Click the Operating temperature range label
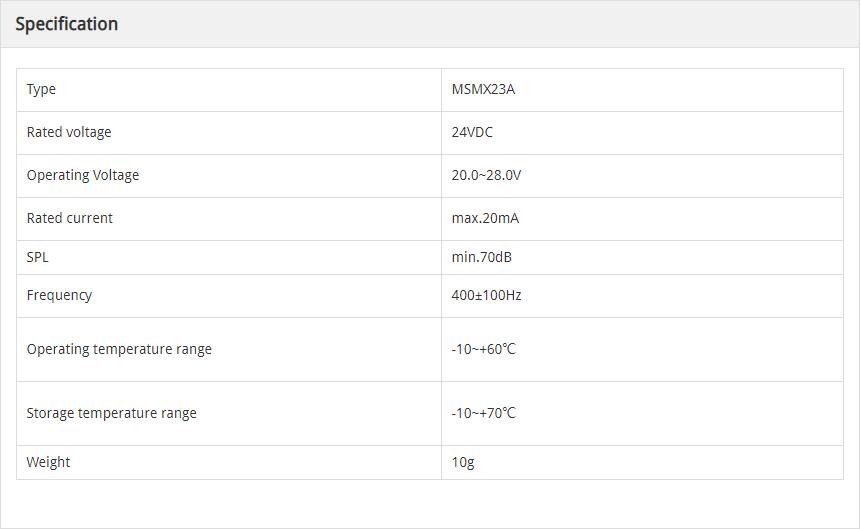This screenshot has width=861, height=529. click(119, 350)
